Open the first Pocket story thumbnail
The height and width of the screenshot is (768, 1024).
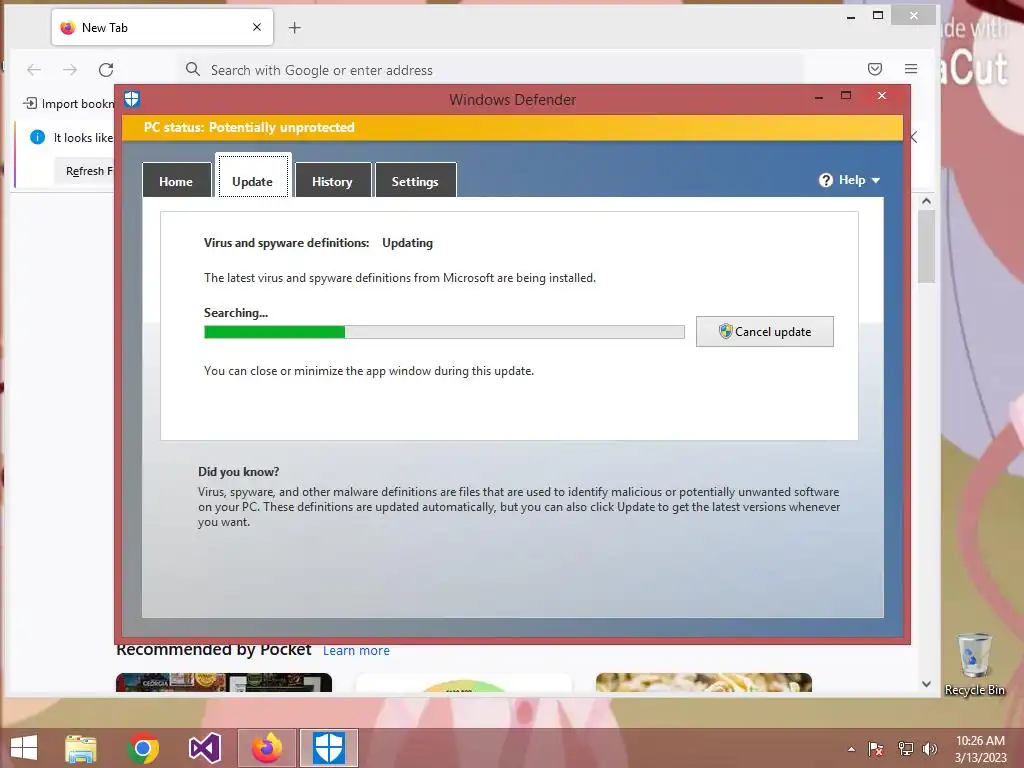point(224,682)
